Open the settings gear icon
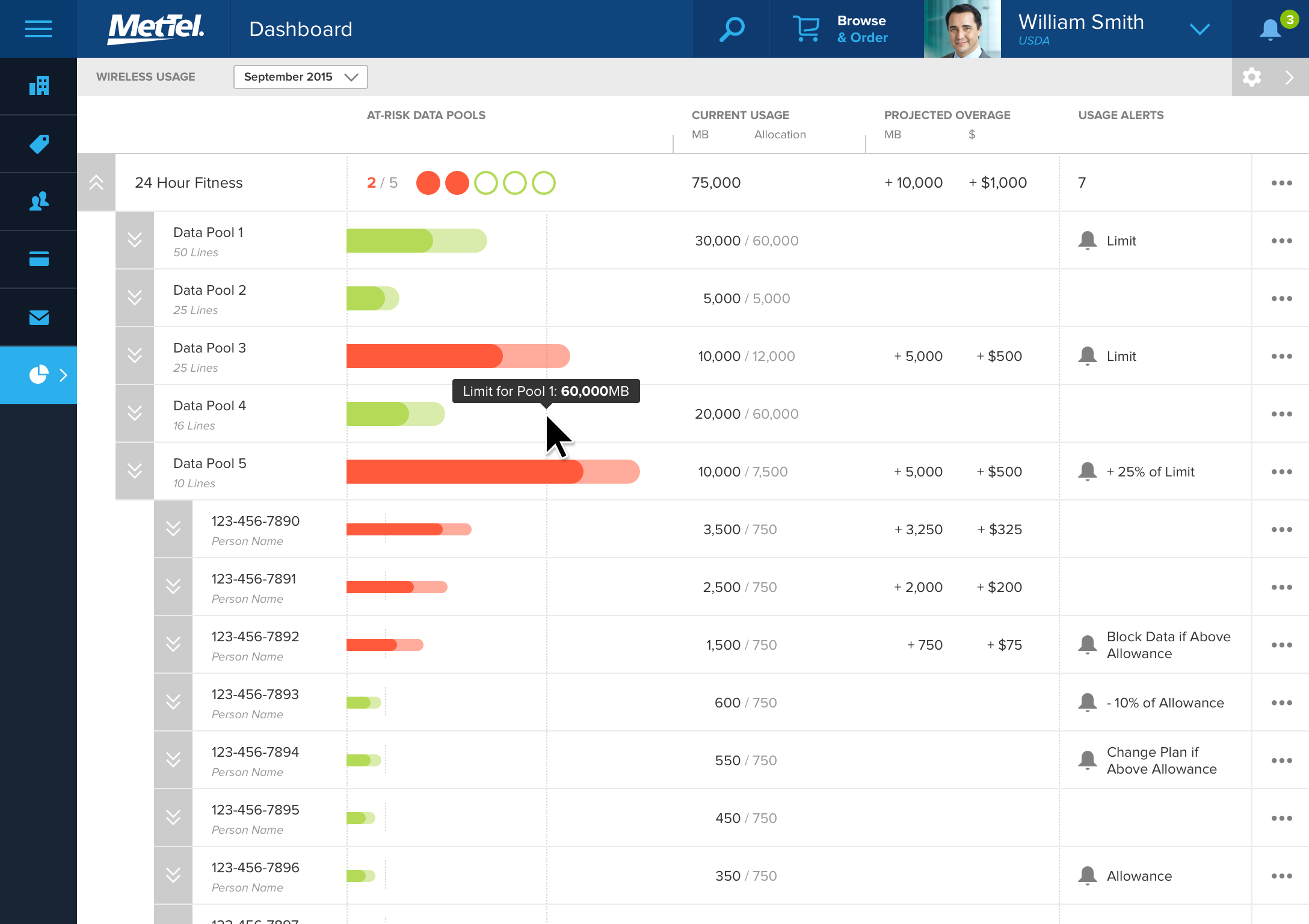This screenshot has height=924, width=1309. tap(1252, 77)
